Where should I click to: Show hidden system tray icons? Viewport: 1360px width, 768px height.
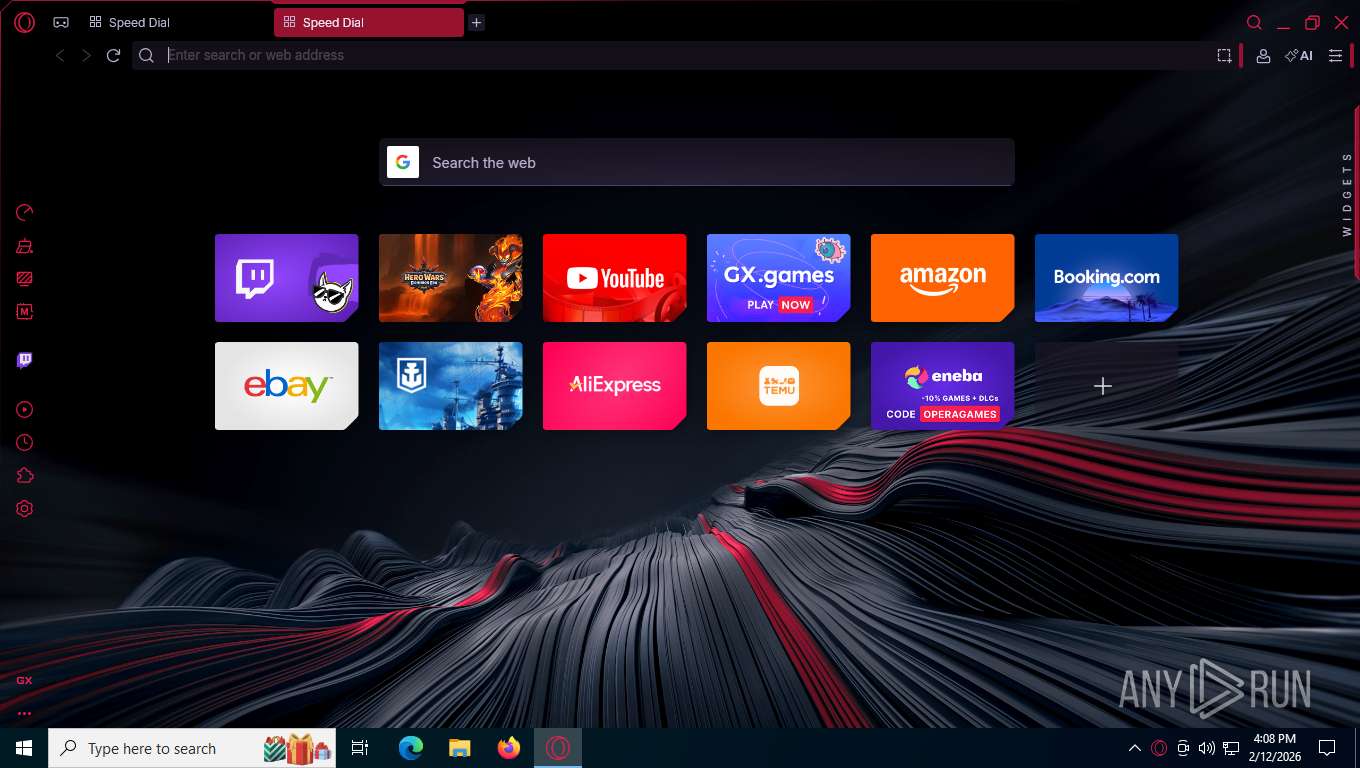pyautogui.click(x=1135, y=748)
